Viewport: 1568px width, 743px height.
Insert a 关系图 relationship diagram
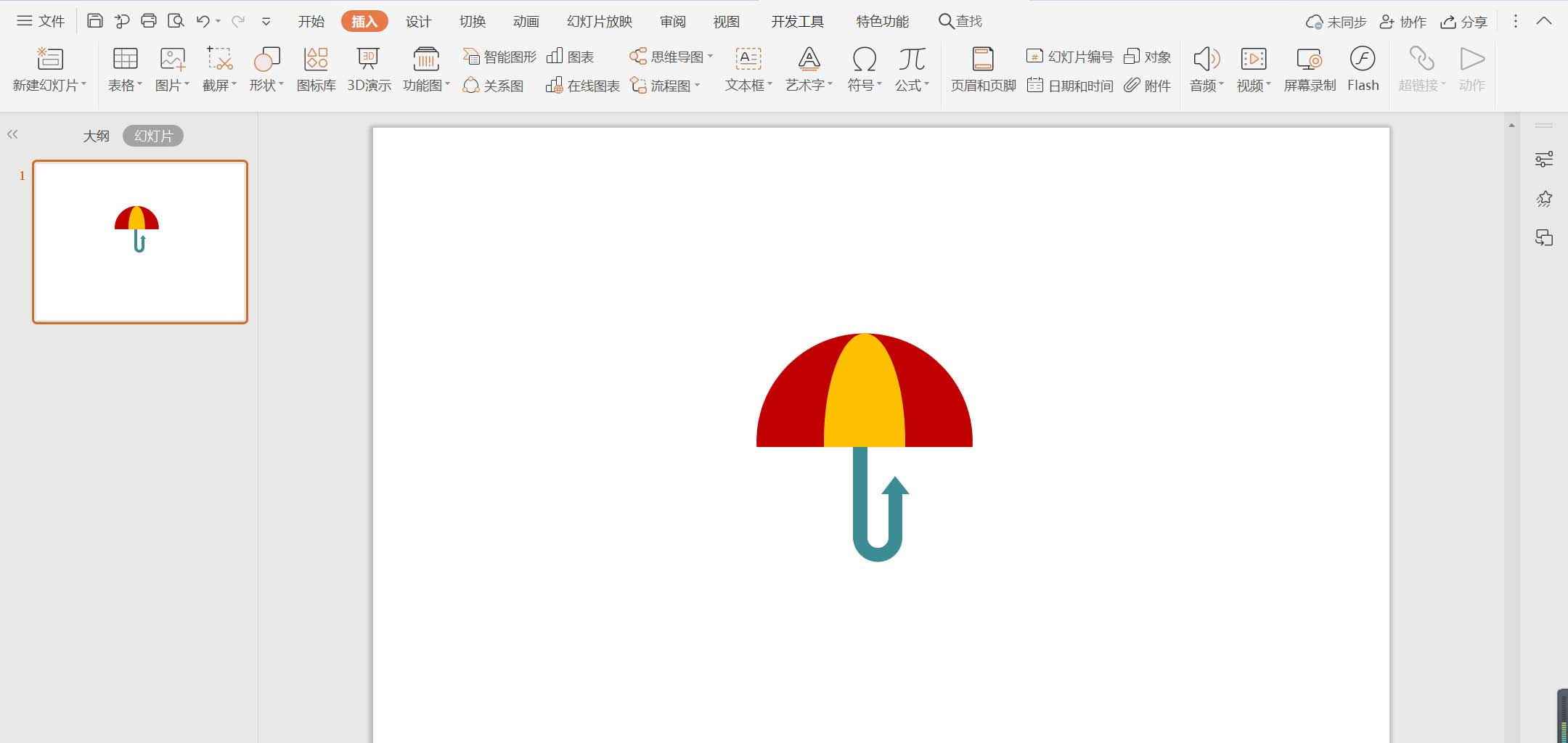click(495, 85)
